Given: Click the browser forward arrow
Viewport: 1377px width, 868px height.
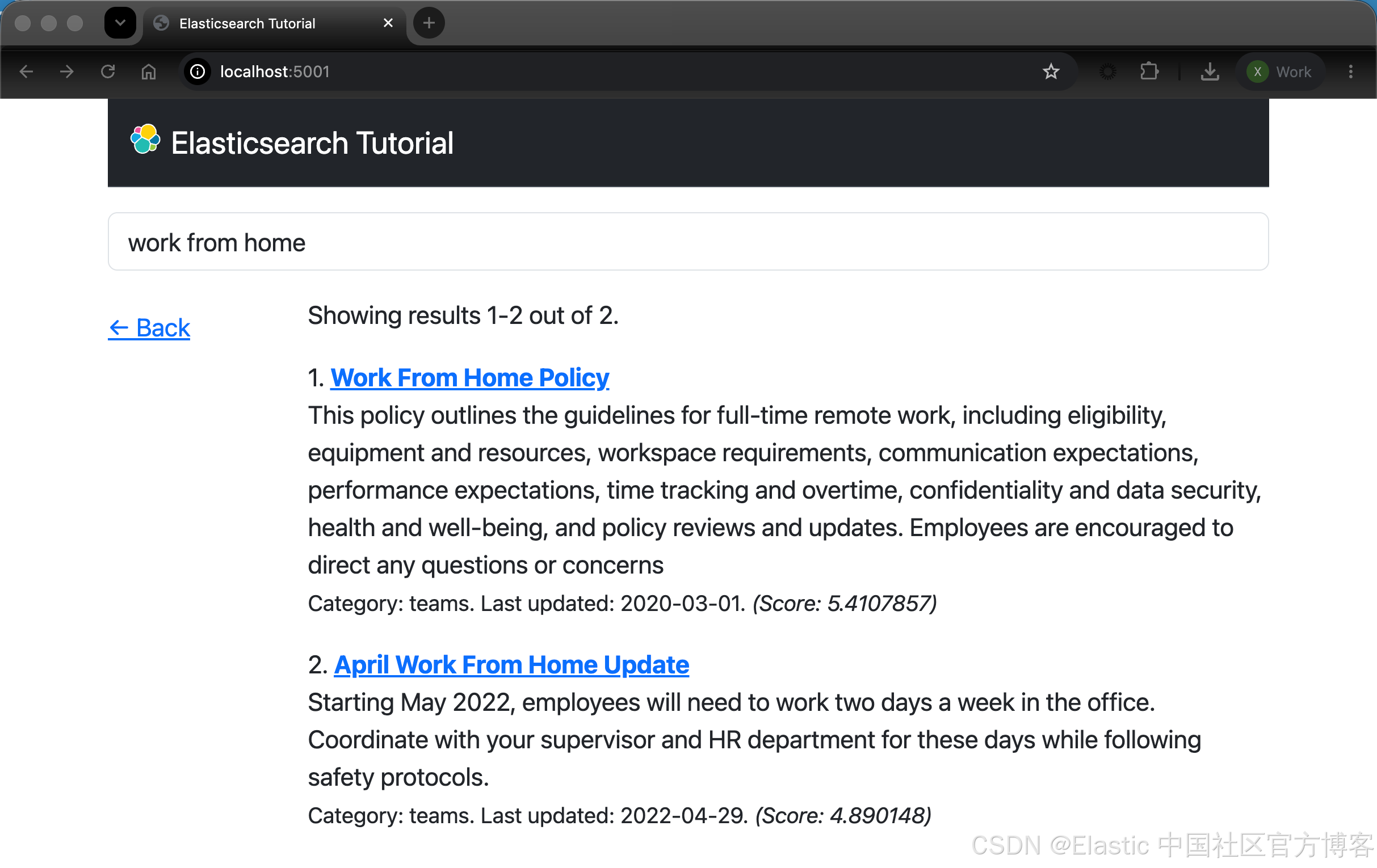Looking at the screenshot, I should (x=67, y=71).
